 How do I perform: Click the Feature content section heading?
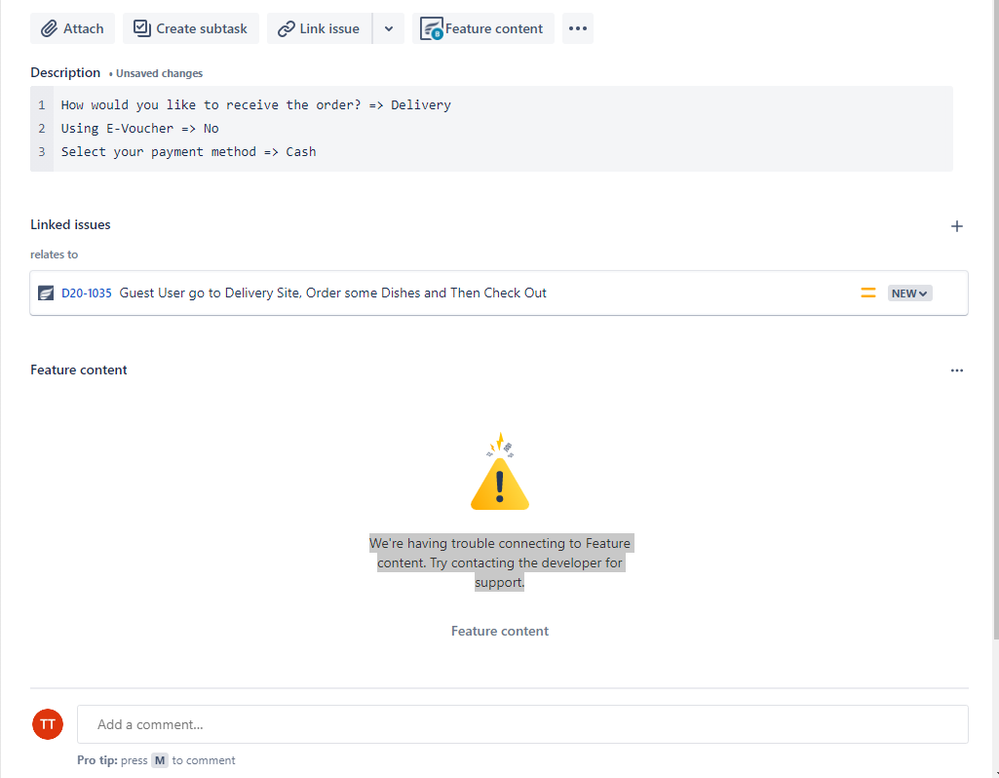pos(78,370)
